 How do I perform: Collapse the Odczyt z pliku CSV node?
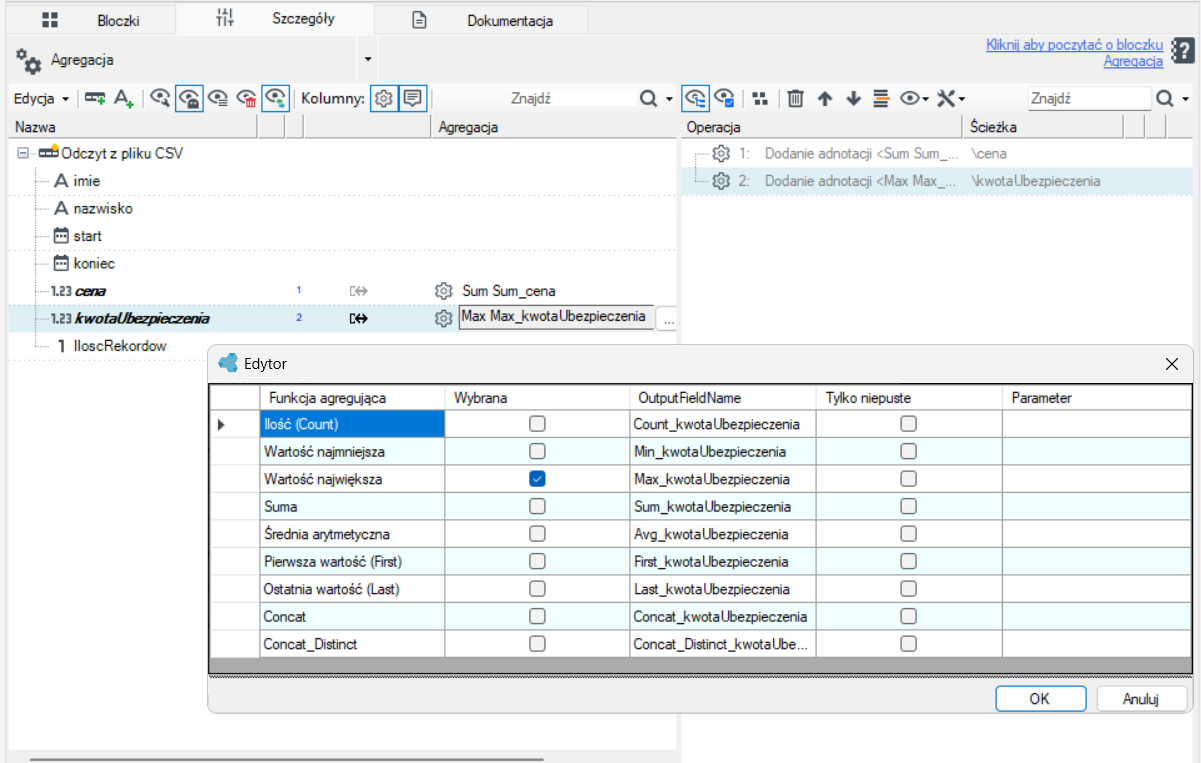coord(24,154)
